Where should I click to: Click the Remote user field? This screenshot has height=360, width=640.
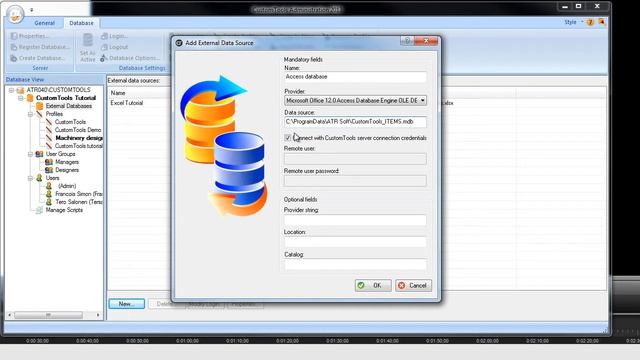point(355,159)
